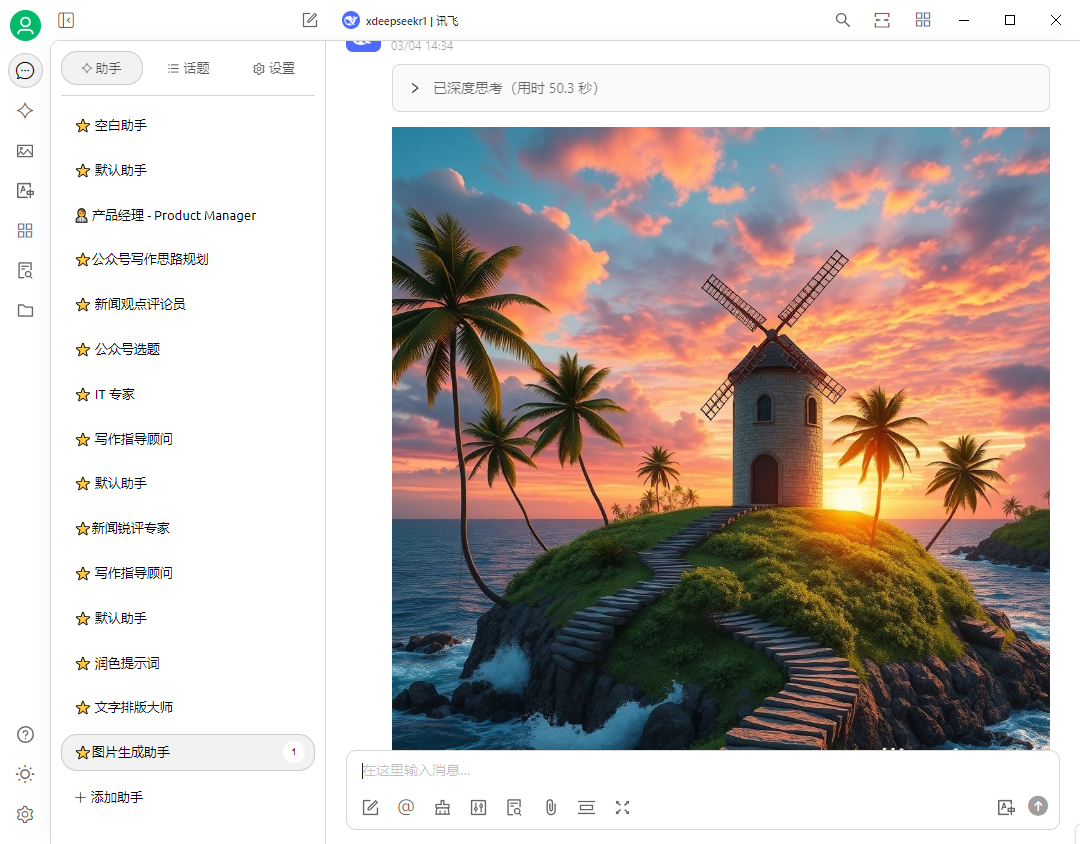Screen dimensions: 1080x844
Task: Open the files folder icon in sidebar
Action: [25, 311]
